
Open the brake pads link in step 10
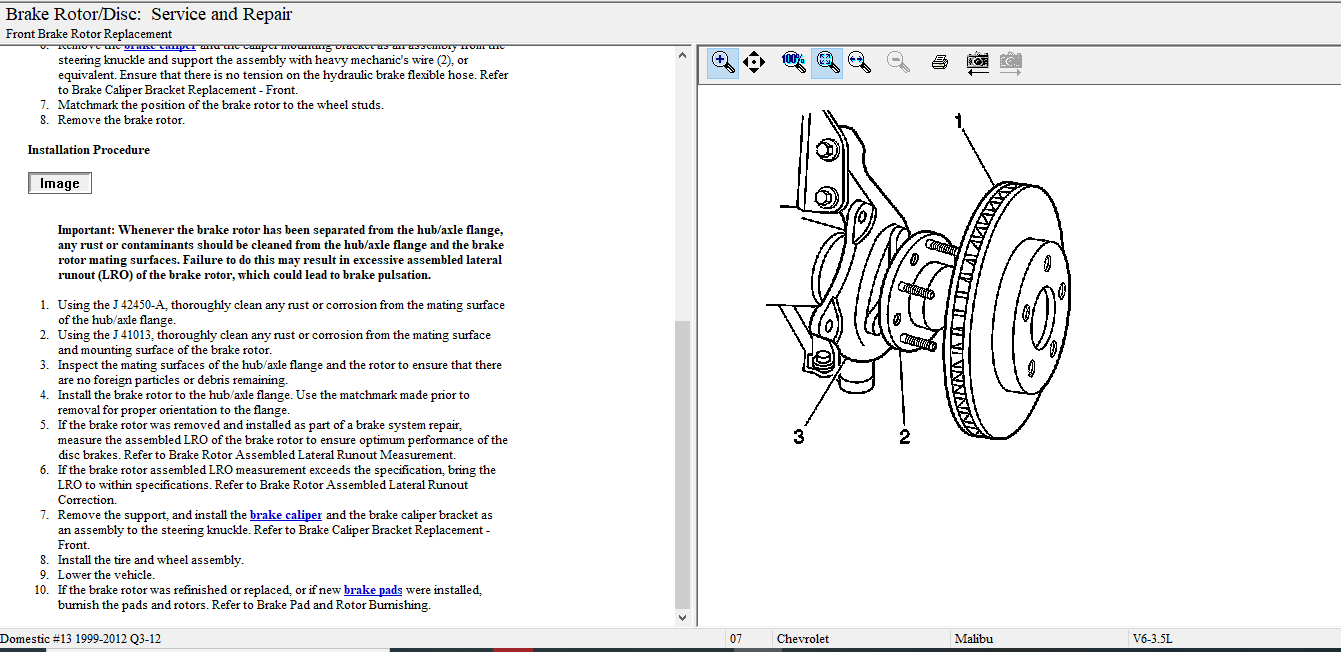point(373,590)
